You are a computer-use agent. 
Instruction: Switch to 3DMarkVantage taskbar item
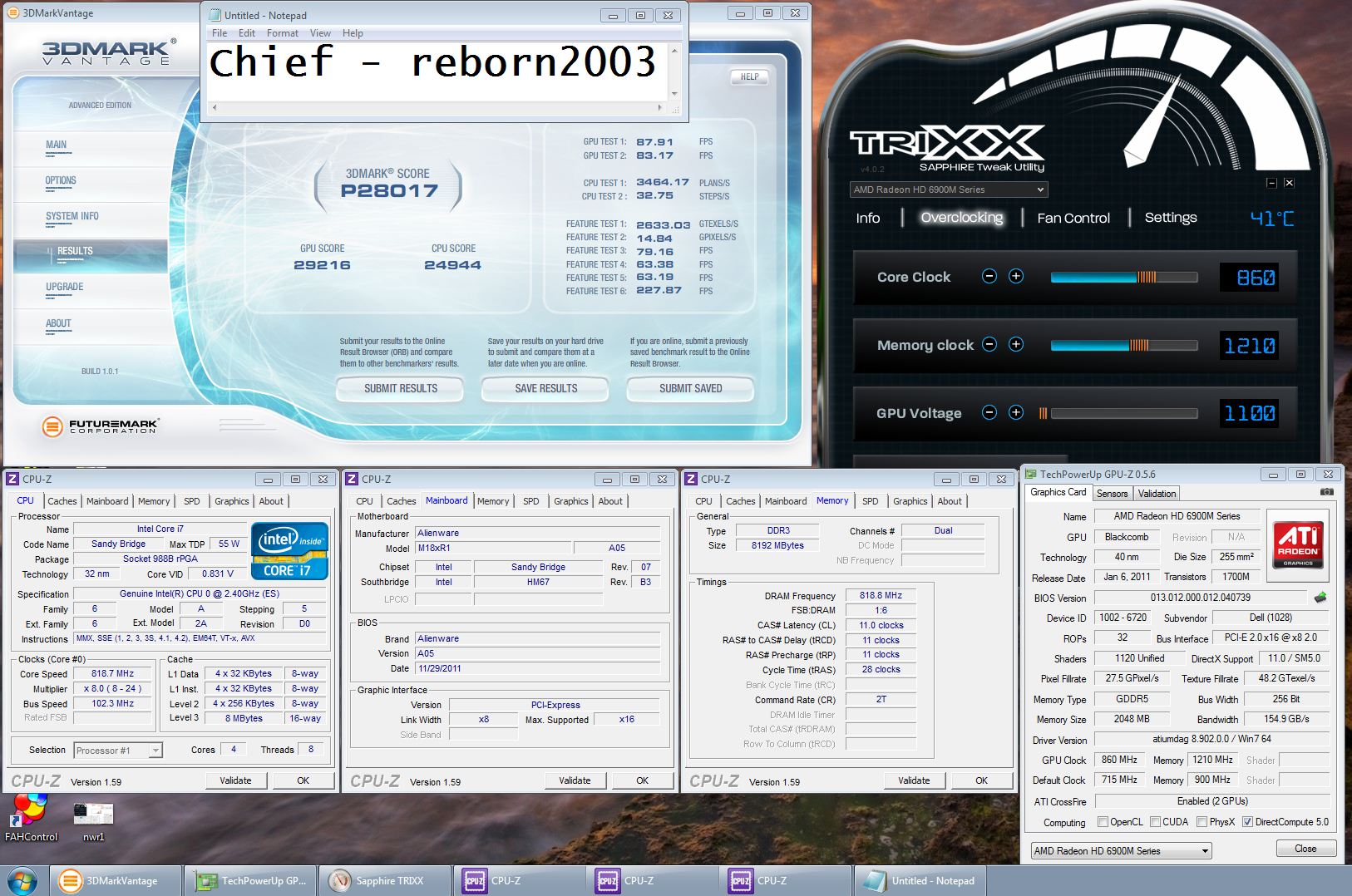point(116,881)
